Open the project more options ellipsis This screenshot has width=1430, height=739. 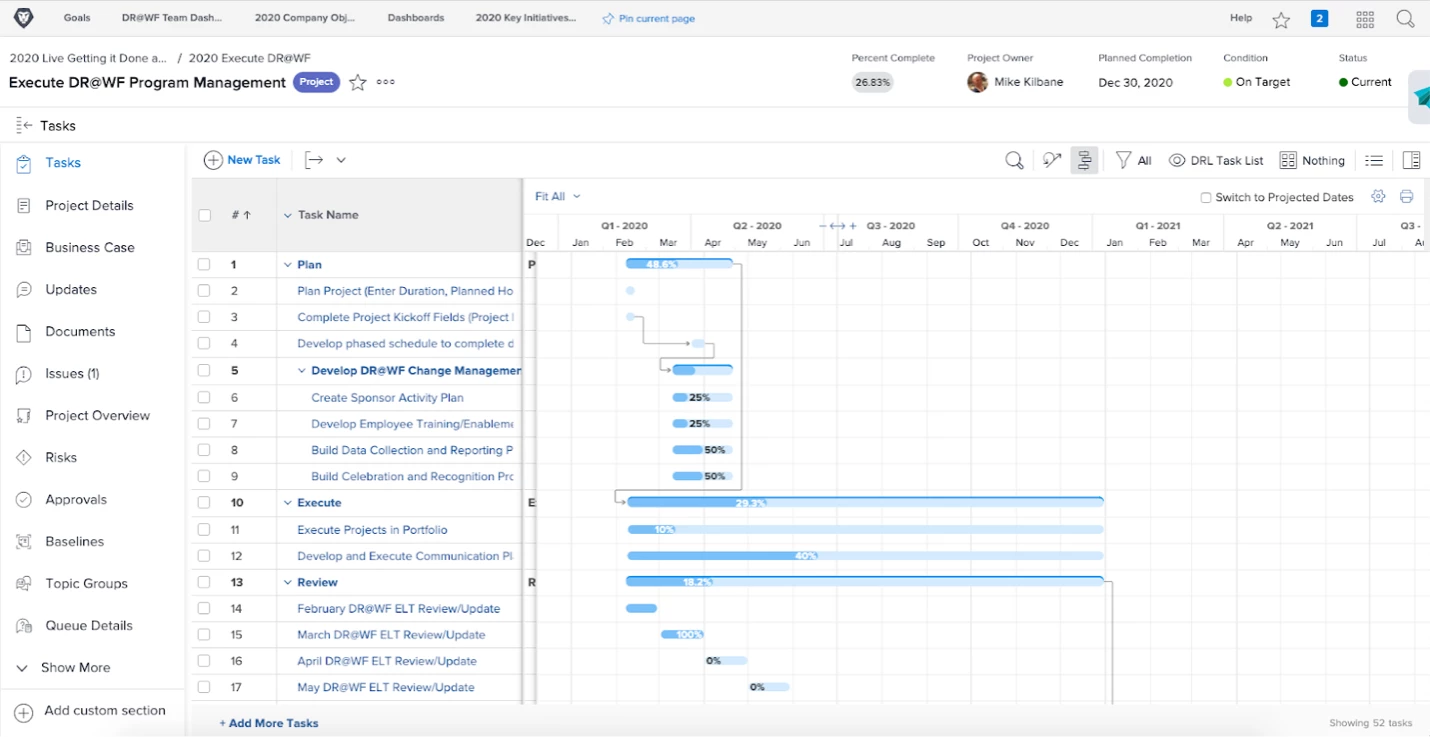(x=386, y=82)
